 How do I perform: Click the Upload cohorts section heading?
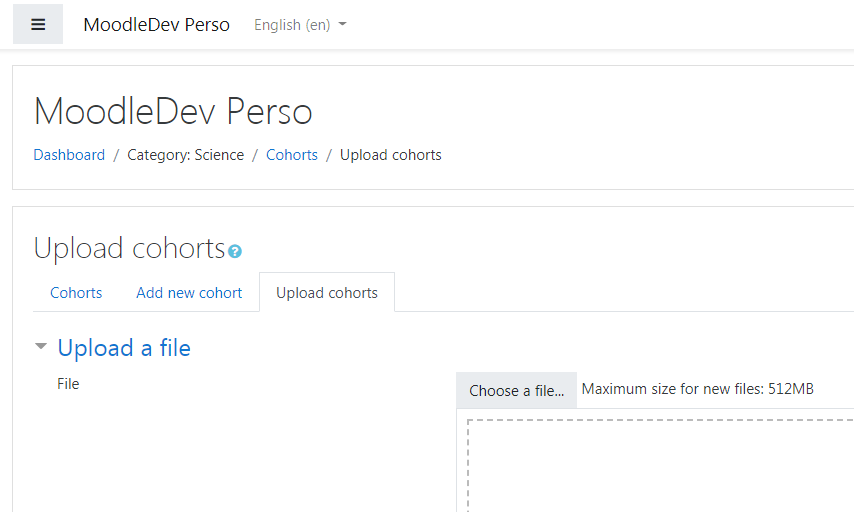coord(130,249)
